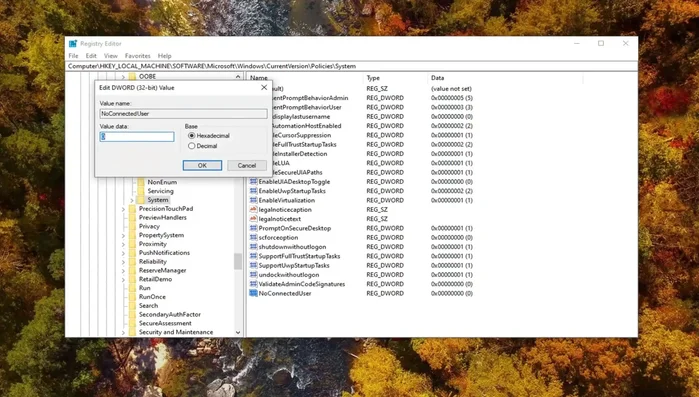Click the tree pane scroll up arrow

pos(238,77)
